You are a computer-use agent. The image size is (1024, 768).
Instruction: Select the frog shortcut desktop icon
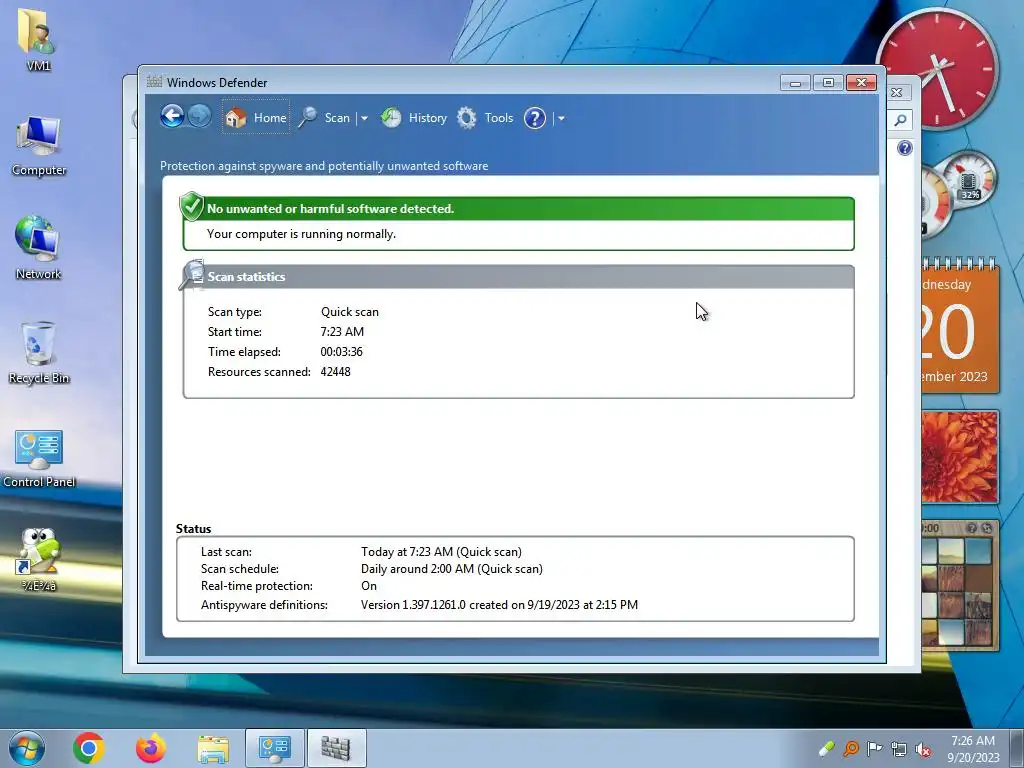[x=39, y=560]
